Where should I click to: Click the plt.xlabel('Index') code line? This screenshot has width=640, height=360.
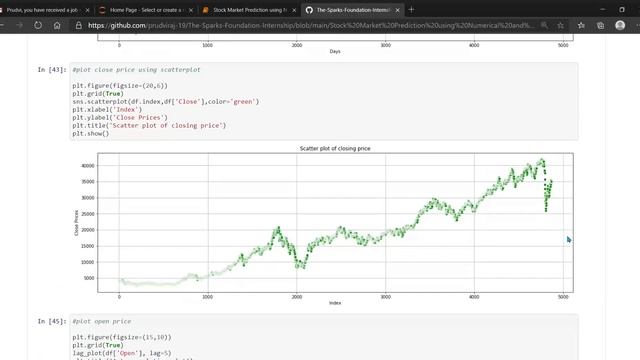(x=107, y=110)
